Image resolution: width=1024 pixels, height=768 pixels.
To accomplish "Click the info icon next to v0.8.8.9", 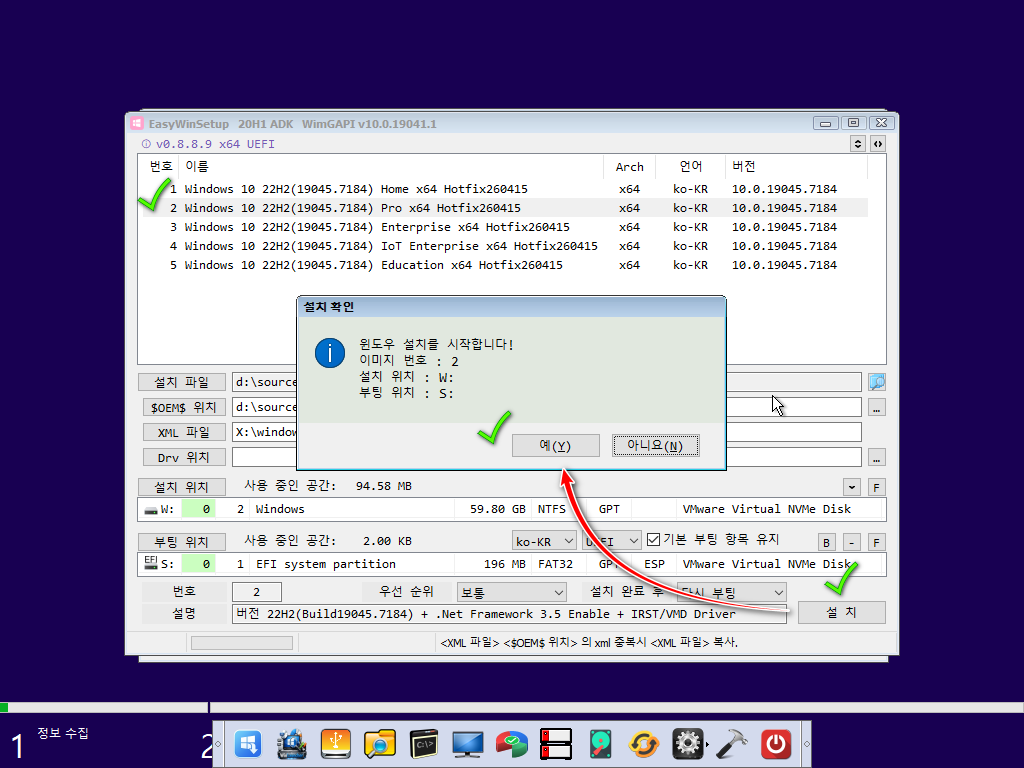I will [146, 144].
